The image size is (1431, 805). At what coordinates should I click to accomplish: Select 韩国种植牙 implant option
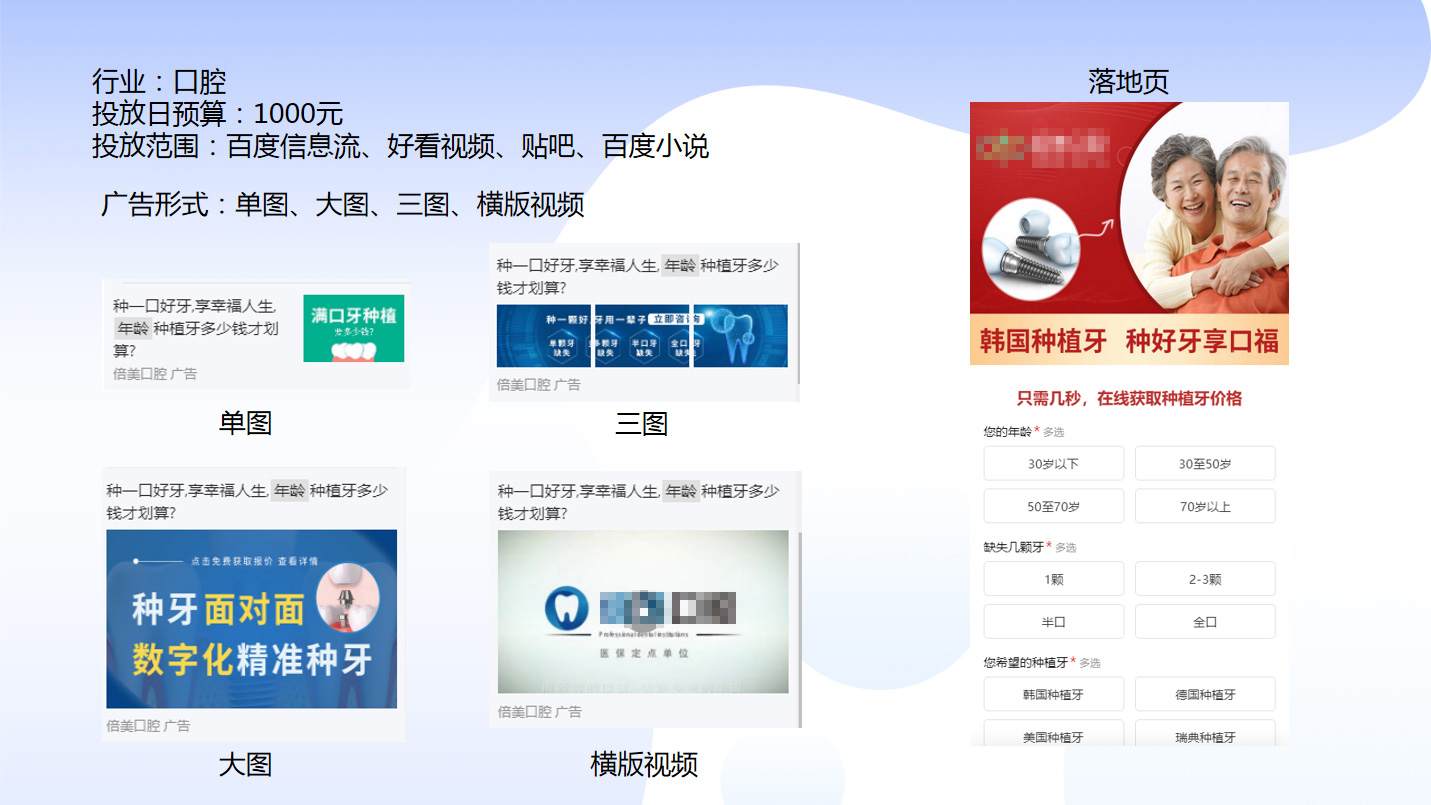(1054, 694)
